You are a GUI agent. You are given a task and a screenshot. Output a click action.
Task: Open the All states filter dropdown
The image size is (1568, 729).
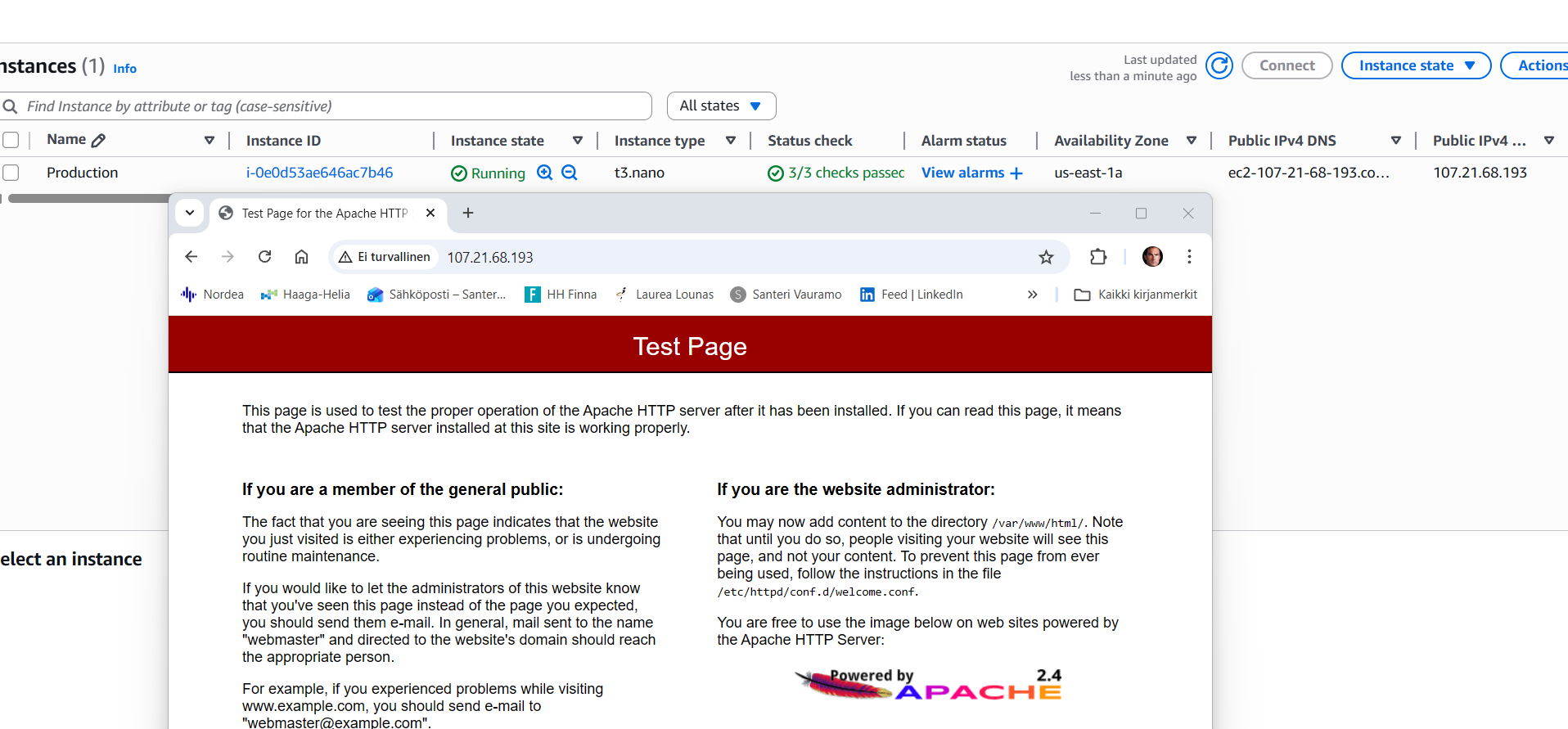point(721,106)
